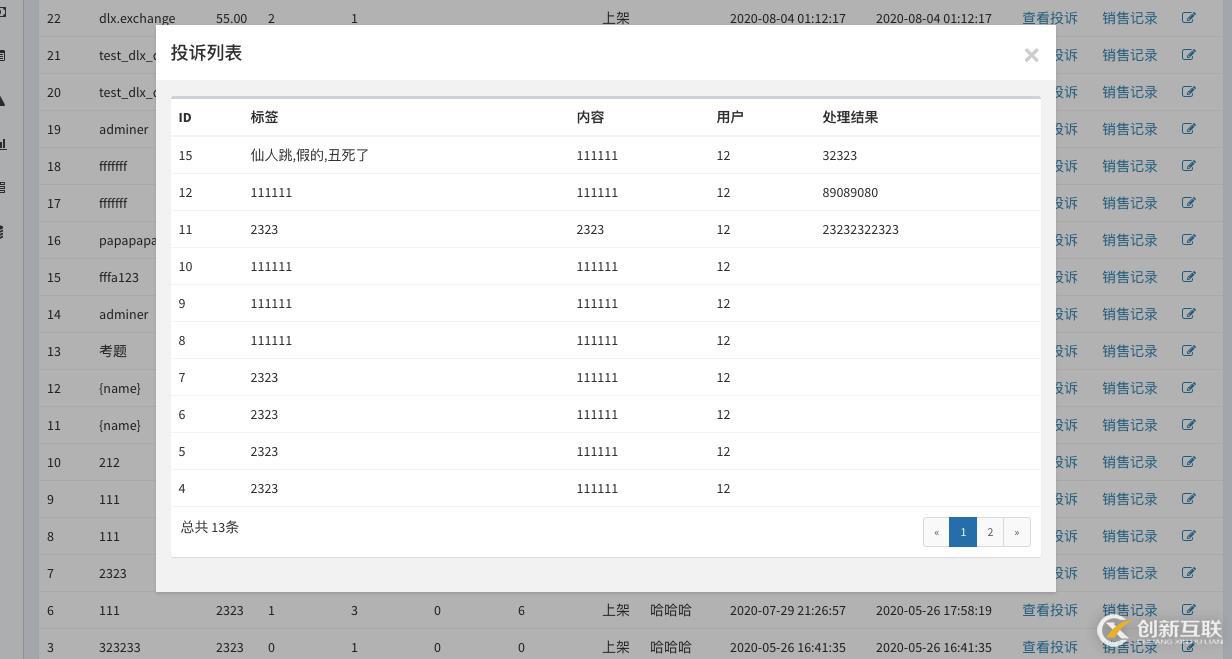The image size is (1232, 659).
Task: Click the edit icon for background row 21
Action: pyautogui.click(x=1188, y=55)
